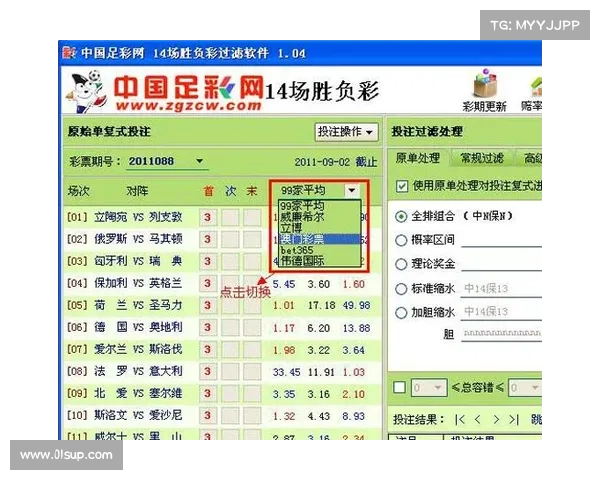Jump to last 投注结果 page
Screen dimensions: 600x480
click(514, 420)
